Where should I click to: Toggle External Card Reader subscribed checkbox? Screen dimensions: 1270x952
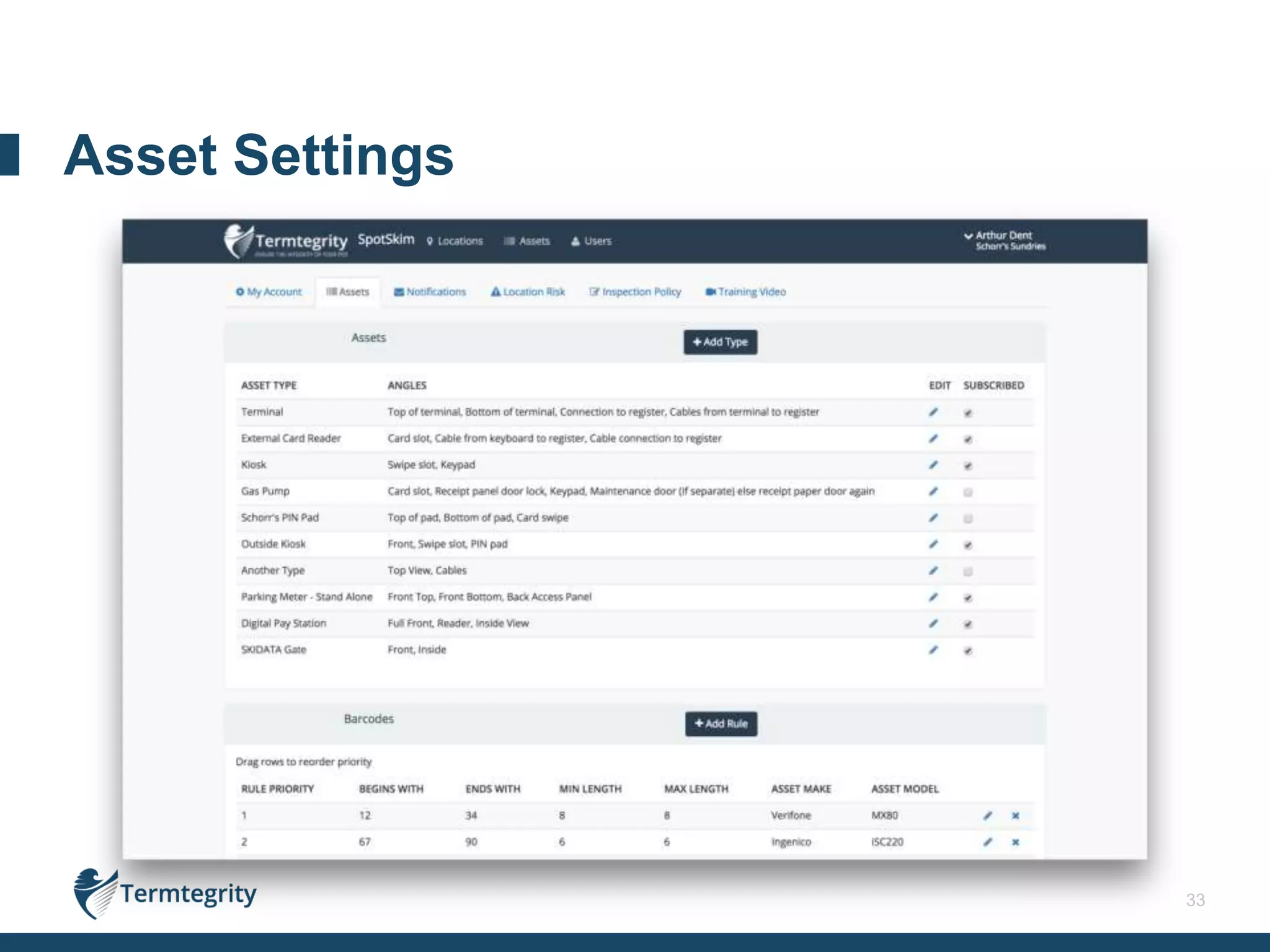(x=968, y=439)
